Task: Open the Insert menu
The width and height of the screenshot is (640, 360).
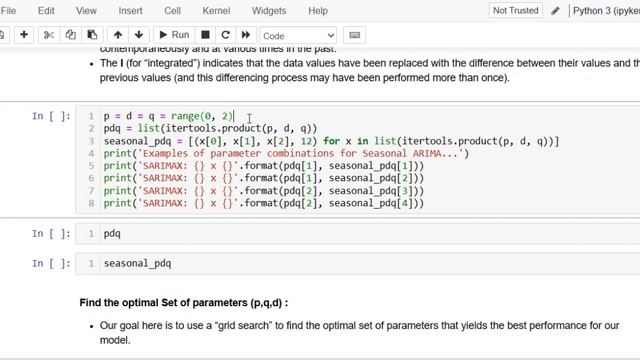Action: (x=131, y=11)
